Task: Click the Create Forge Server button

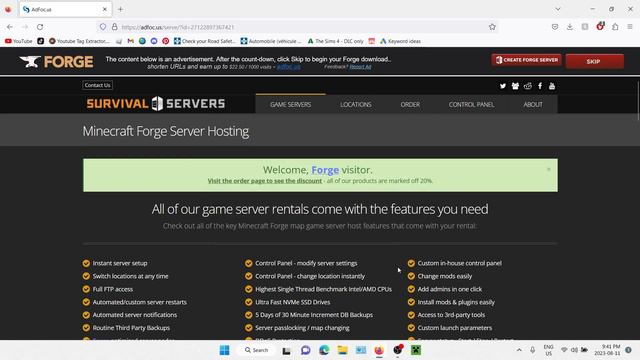Action: pos(527,60)
